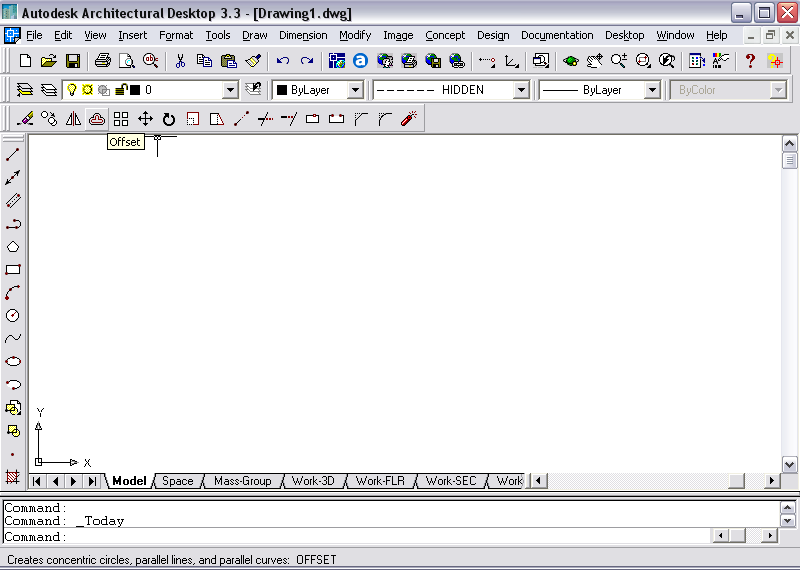
Task: Open the ByLayer color dropdown
Action: tap(356, 90)
